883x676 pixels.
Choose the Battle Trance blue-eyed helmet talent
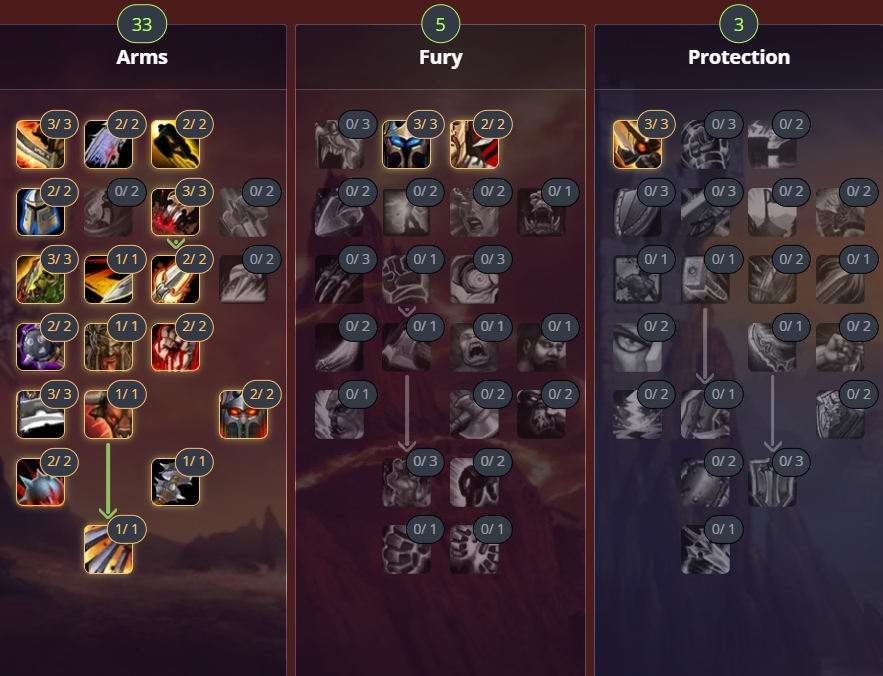coord(407,144)
